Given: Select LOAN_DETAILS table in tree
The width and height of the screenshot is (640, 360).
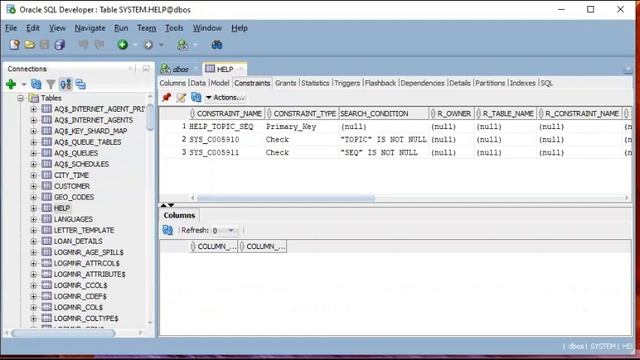Looking at the screenshot, I should point(78,241).
